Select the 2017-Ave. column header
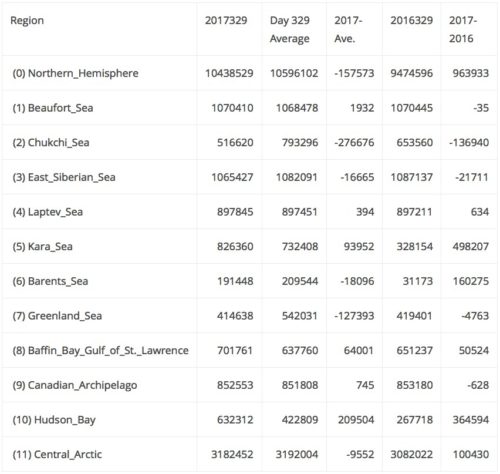This screenshot has width=500, height=474. point(348,29)
